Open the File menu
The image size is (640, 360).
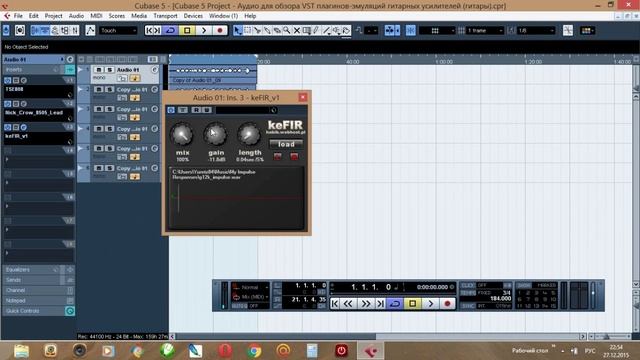click(x=18, y=16)
